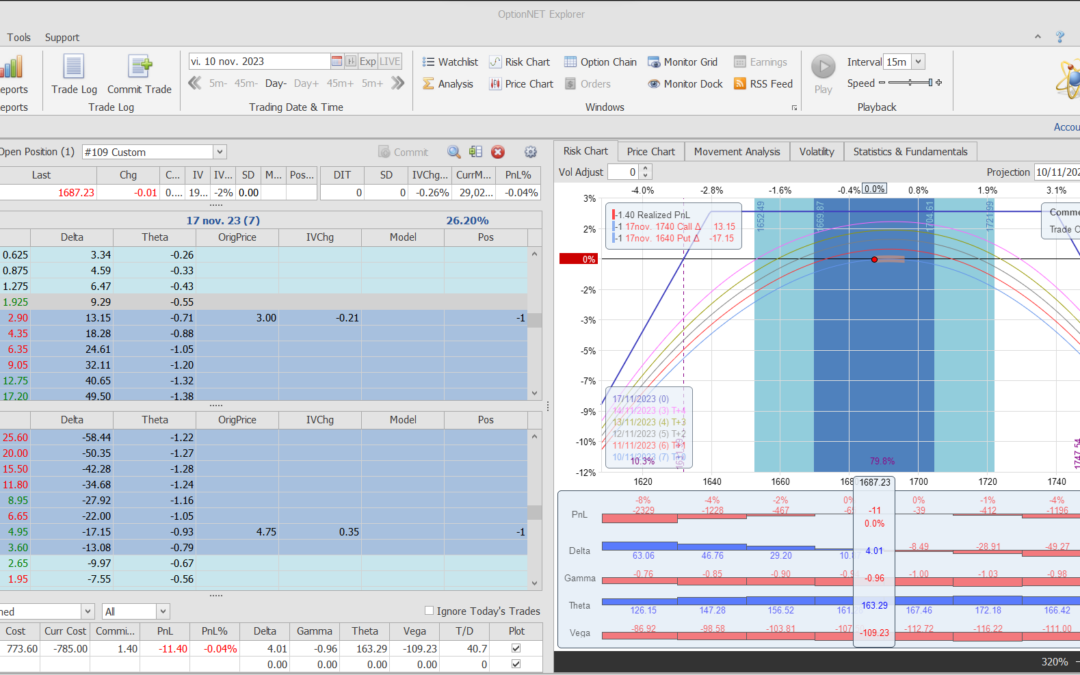
Task: Show the Monitor Dock
Action: coord(684,84)
